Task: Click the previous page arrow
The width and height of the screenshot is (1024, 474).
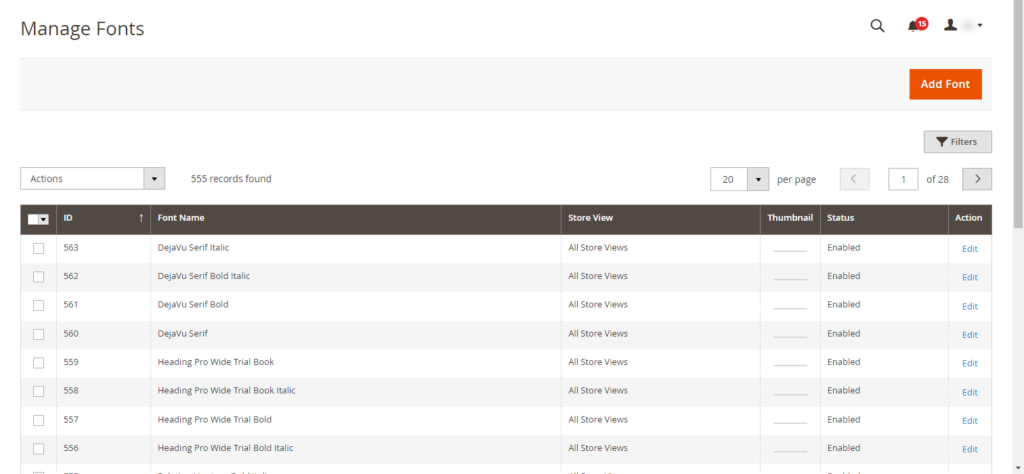Action: (x=854, y=179)
